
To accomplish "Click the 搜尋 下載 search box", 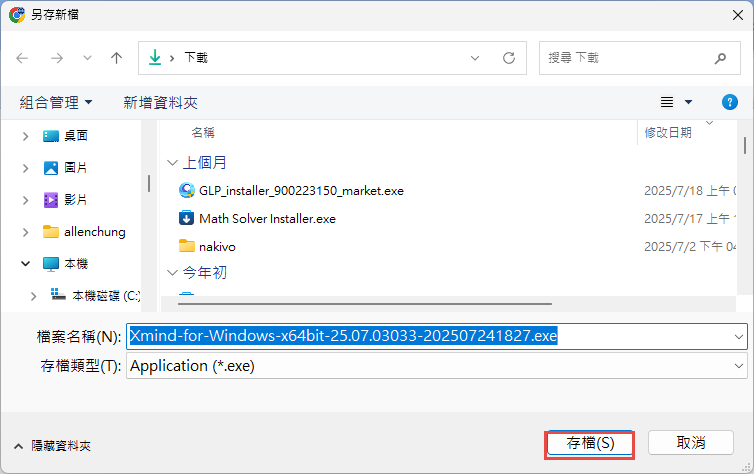I will [640, 58].
